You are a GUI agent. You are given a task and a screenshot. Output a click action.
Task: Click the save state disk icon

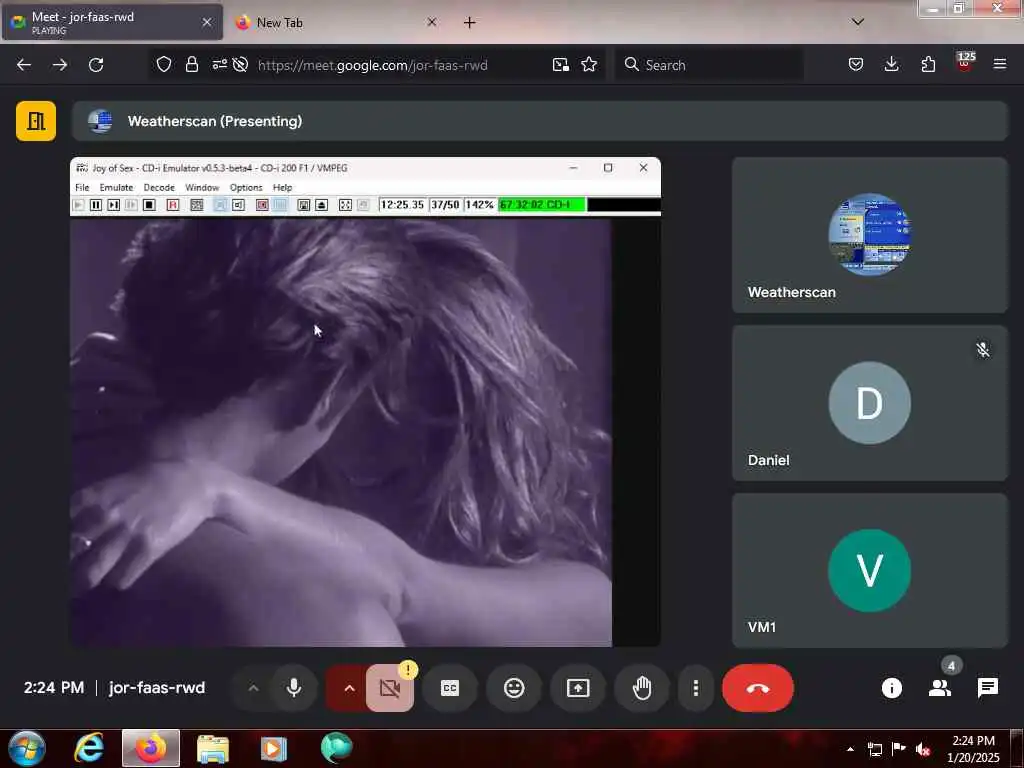pos(304,205)
